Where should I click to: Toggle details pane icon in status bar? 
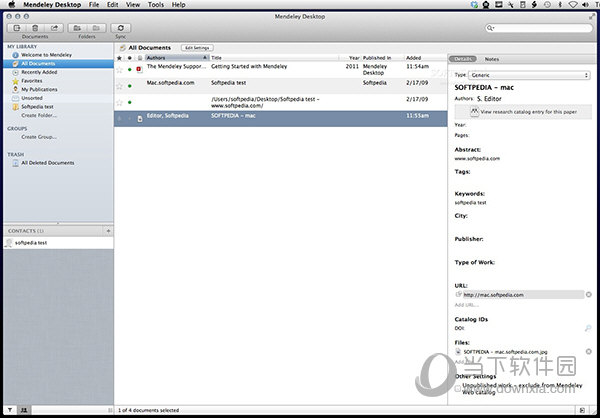582,410
